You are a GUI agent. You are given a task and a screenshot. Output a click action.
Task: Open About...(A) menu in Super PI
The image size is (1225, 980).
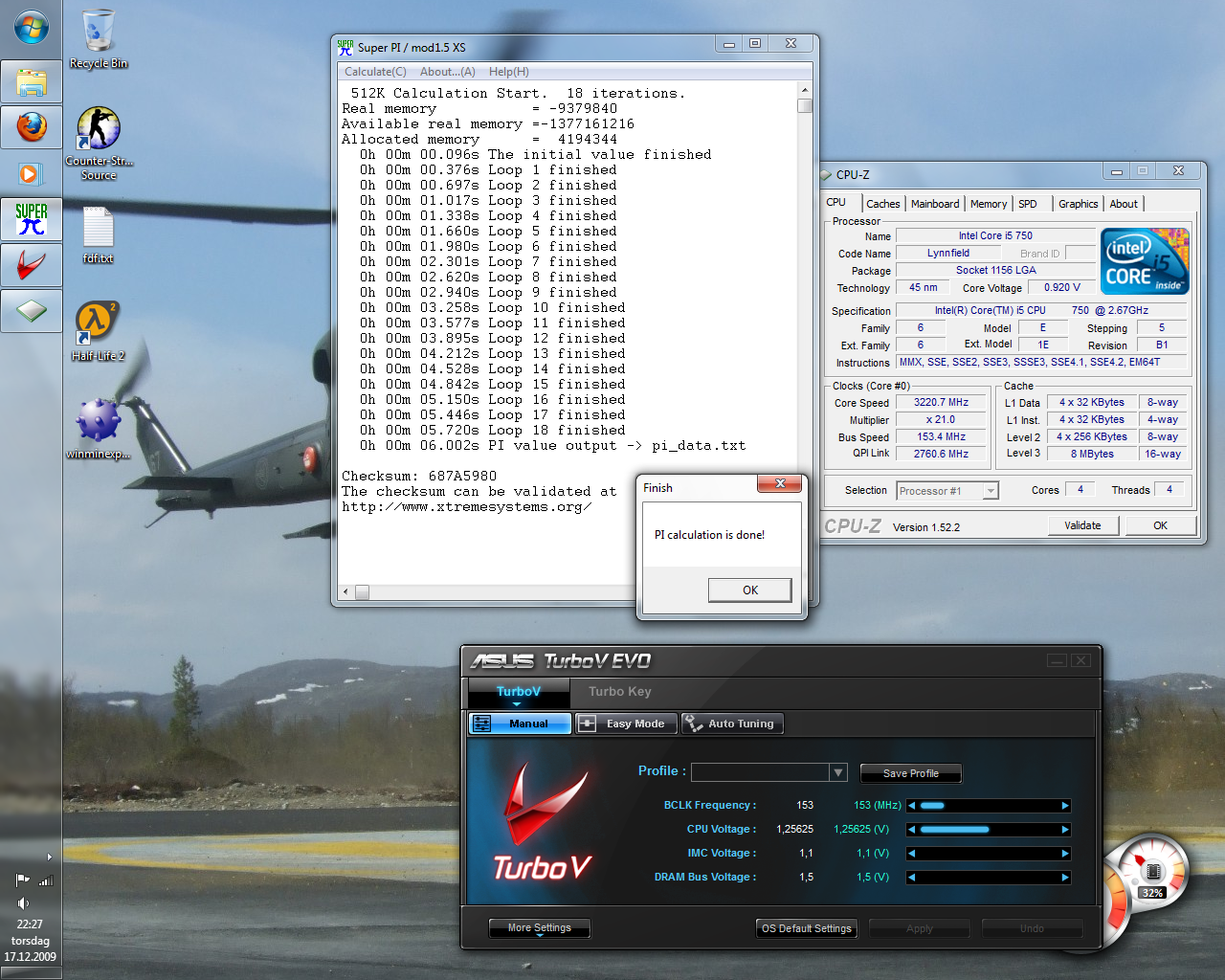[448, 72]
